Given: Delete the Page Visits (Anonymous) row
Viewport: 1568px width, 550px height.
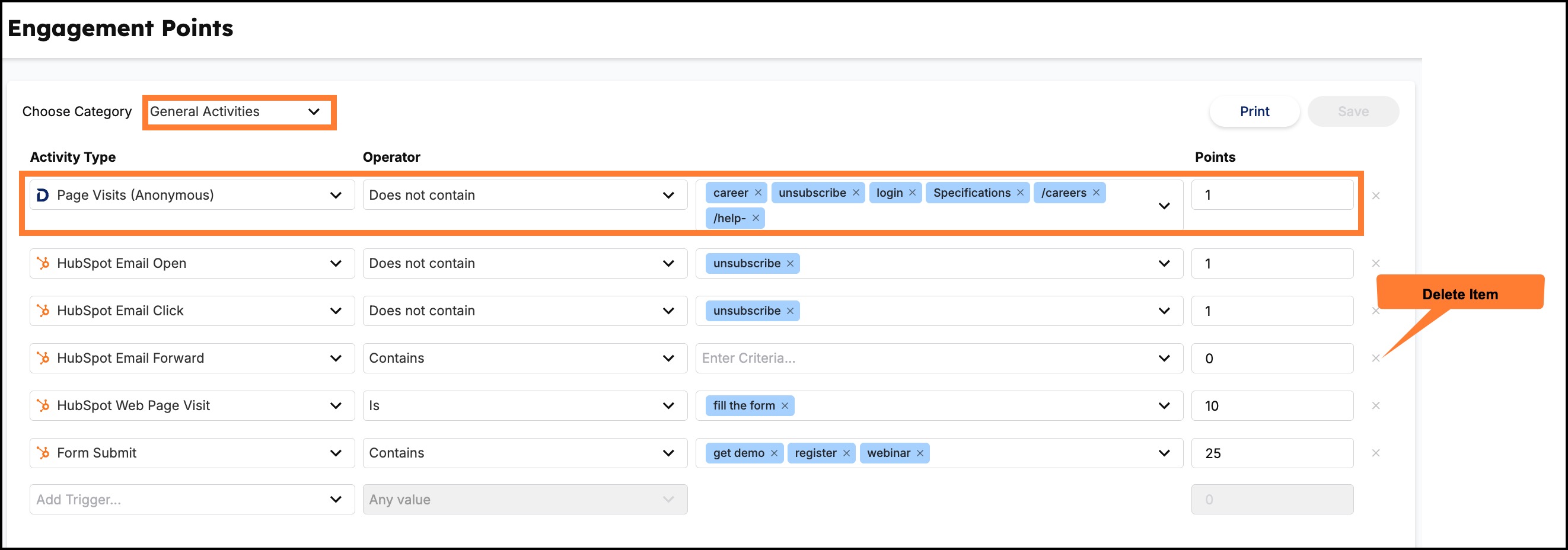Looking at the screenshot, I should 1376,196.
